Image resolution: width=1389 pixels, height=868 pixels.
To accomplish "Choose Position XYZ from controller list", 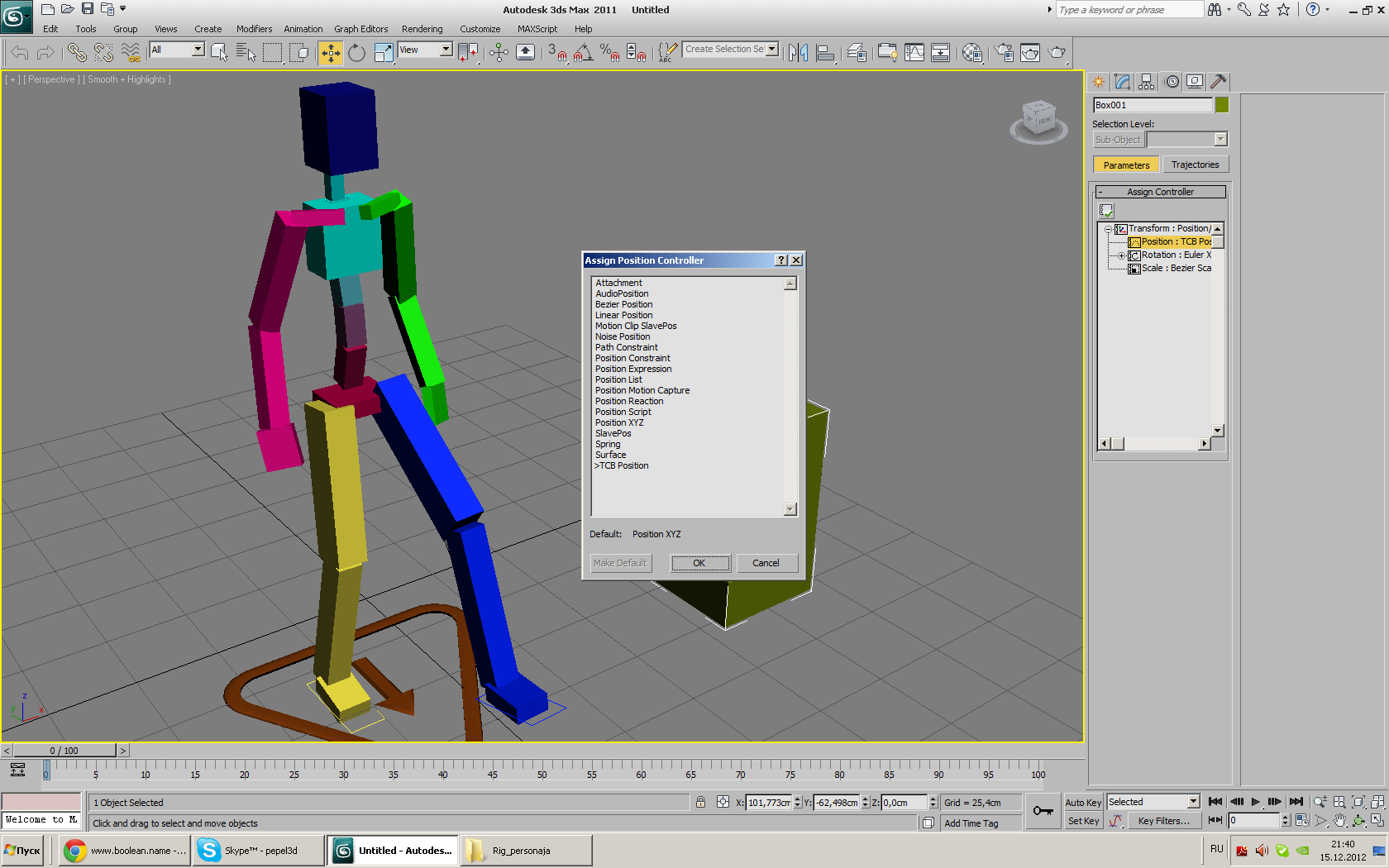I will pyautogui.click(x=619, y=422).
